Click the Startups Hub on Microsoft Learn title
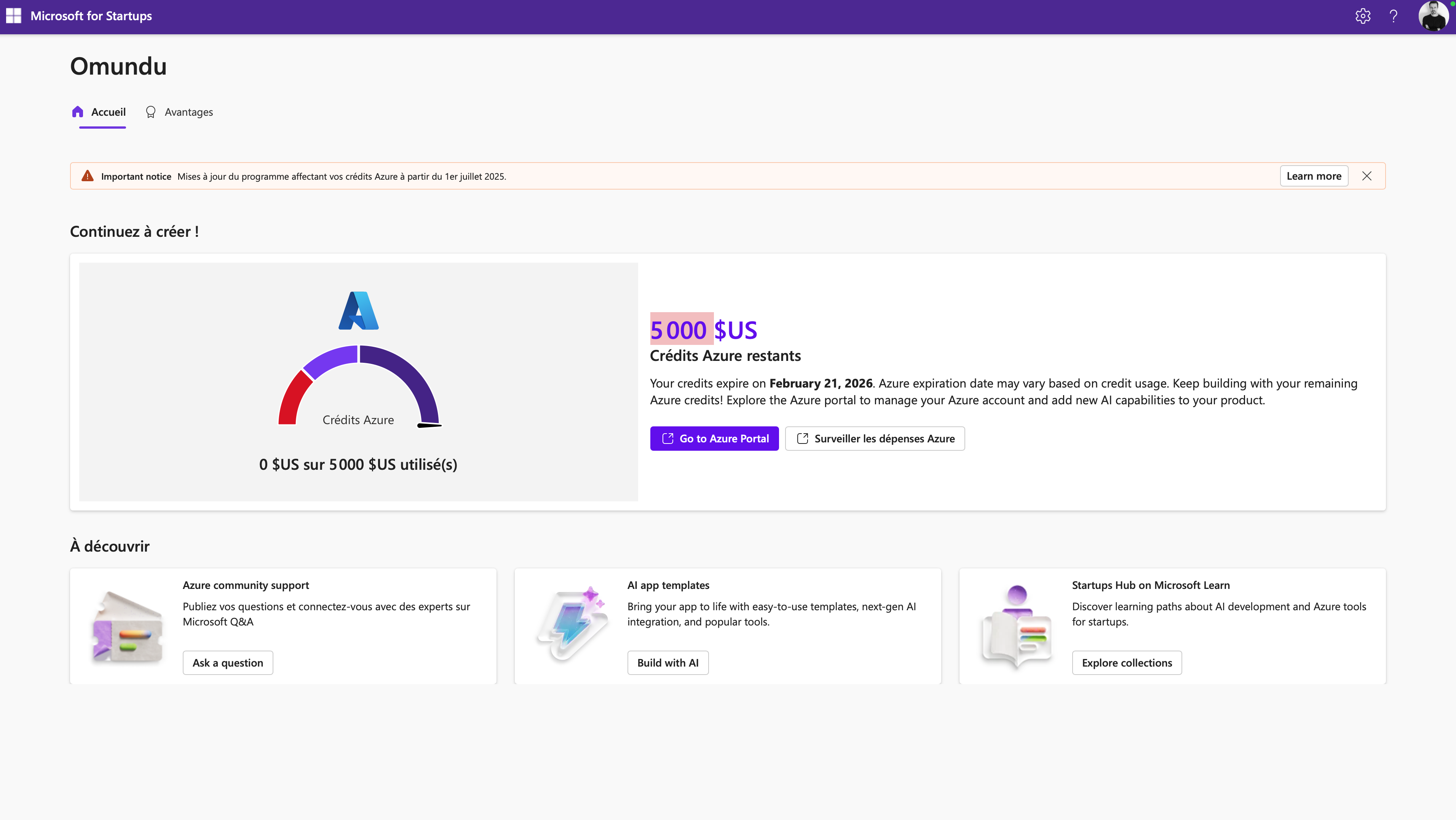The height and width of the screenshot is (820, 1456). (x=1151, y=585)
